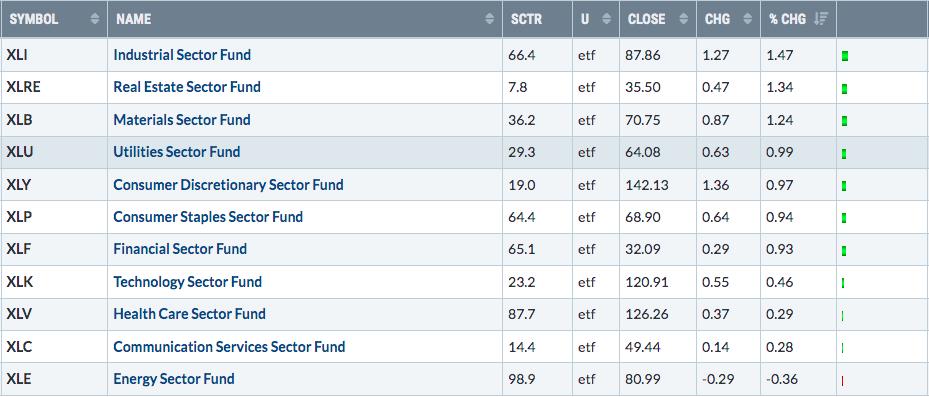Sort CLOSE column with arrow icon
Screen dimensions: 929x397
[x=684, y=19]
